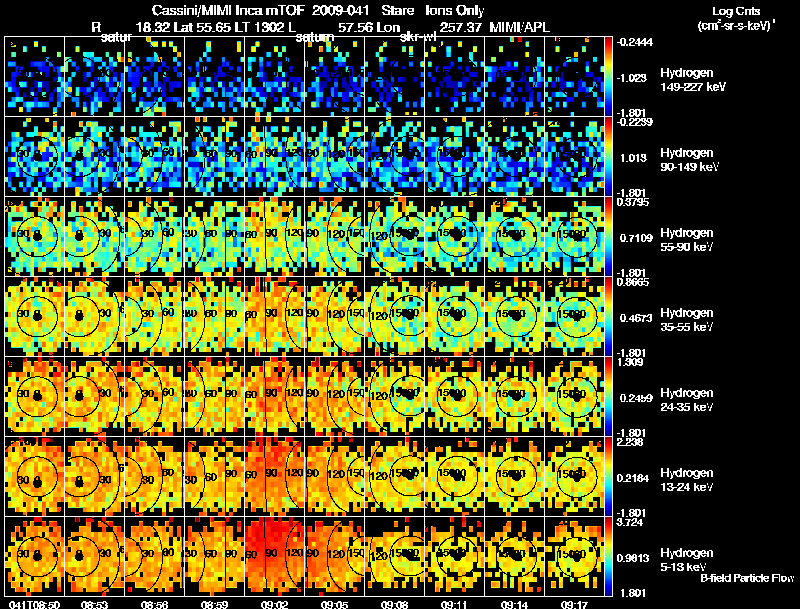Open the 5-13 keV panel at 09:02
800x609 pixels.
[x=274, y=557]
